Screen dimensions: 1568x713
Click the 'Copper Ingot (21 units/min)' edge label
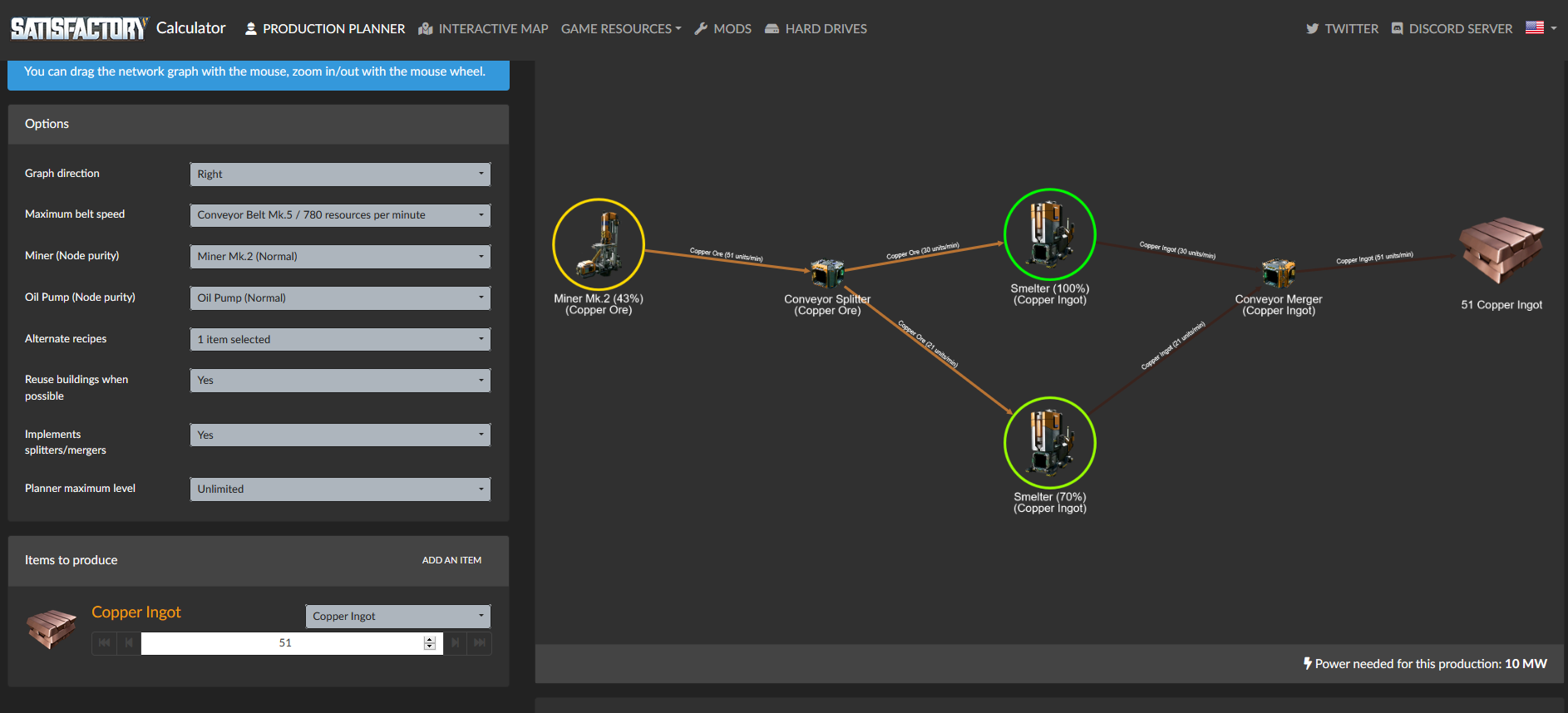pyautogui.click(x=1173, y=345)
